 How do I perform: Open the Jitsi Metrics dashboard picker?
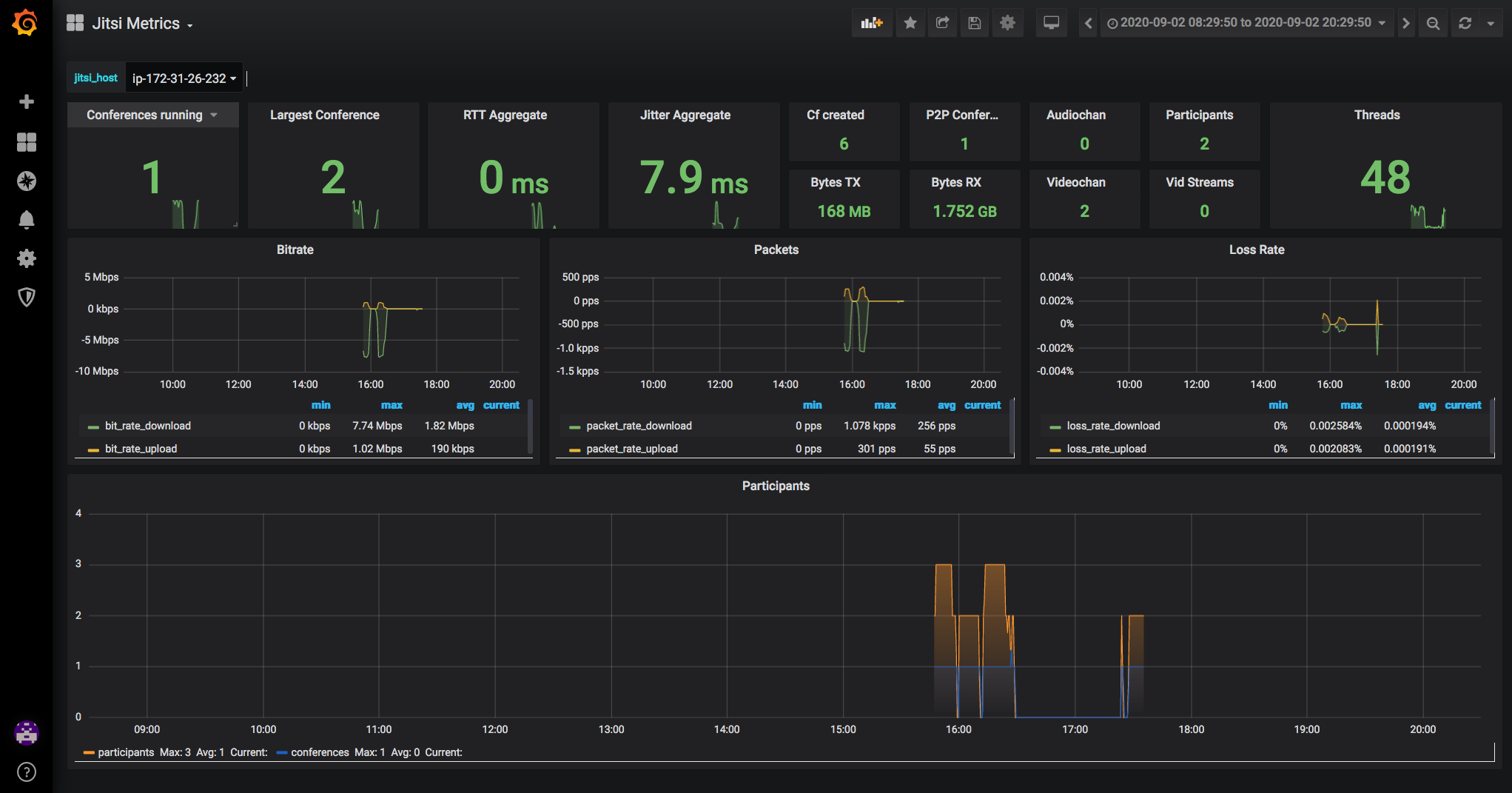(x=136, y=24)
